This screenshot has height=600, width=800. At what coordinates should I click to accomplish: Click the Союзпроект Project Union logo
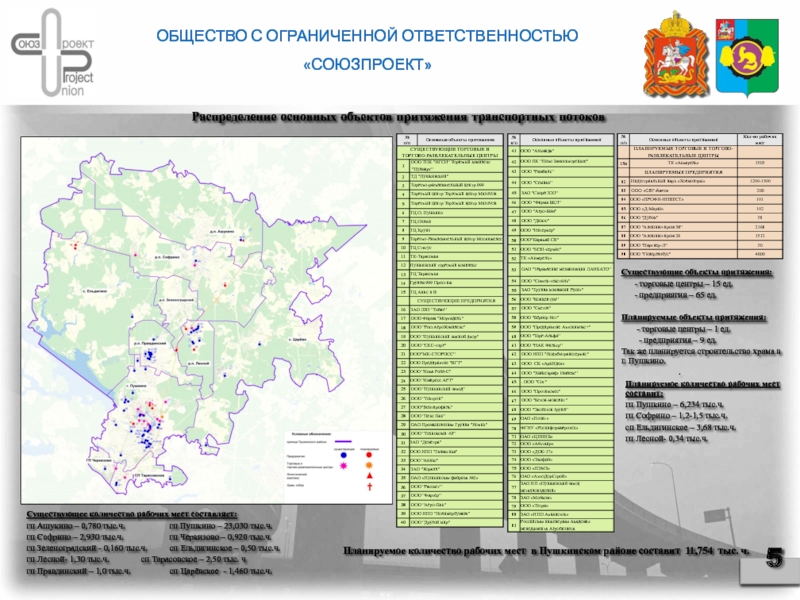pos(53,53)
